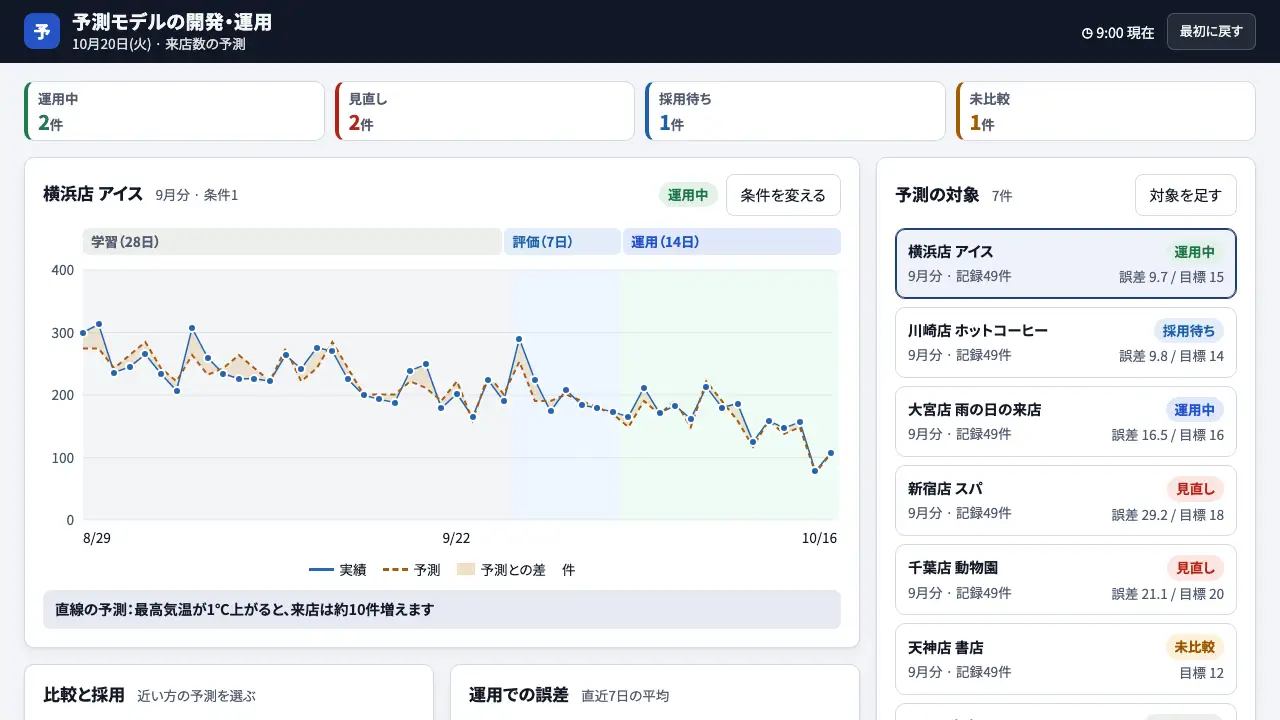Click the 直線の予測 note under the chart
1280x720 pixels.
click(442, 609)
